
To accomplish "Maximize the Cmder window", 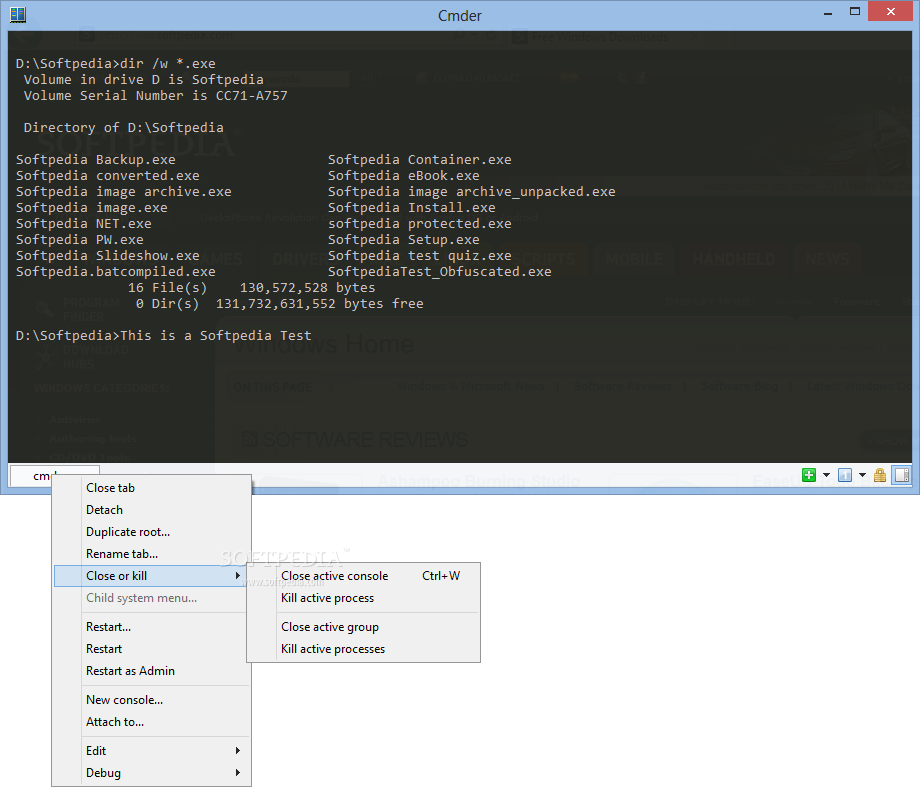I will point(855,12).
